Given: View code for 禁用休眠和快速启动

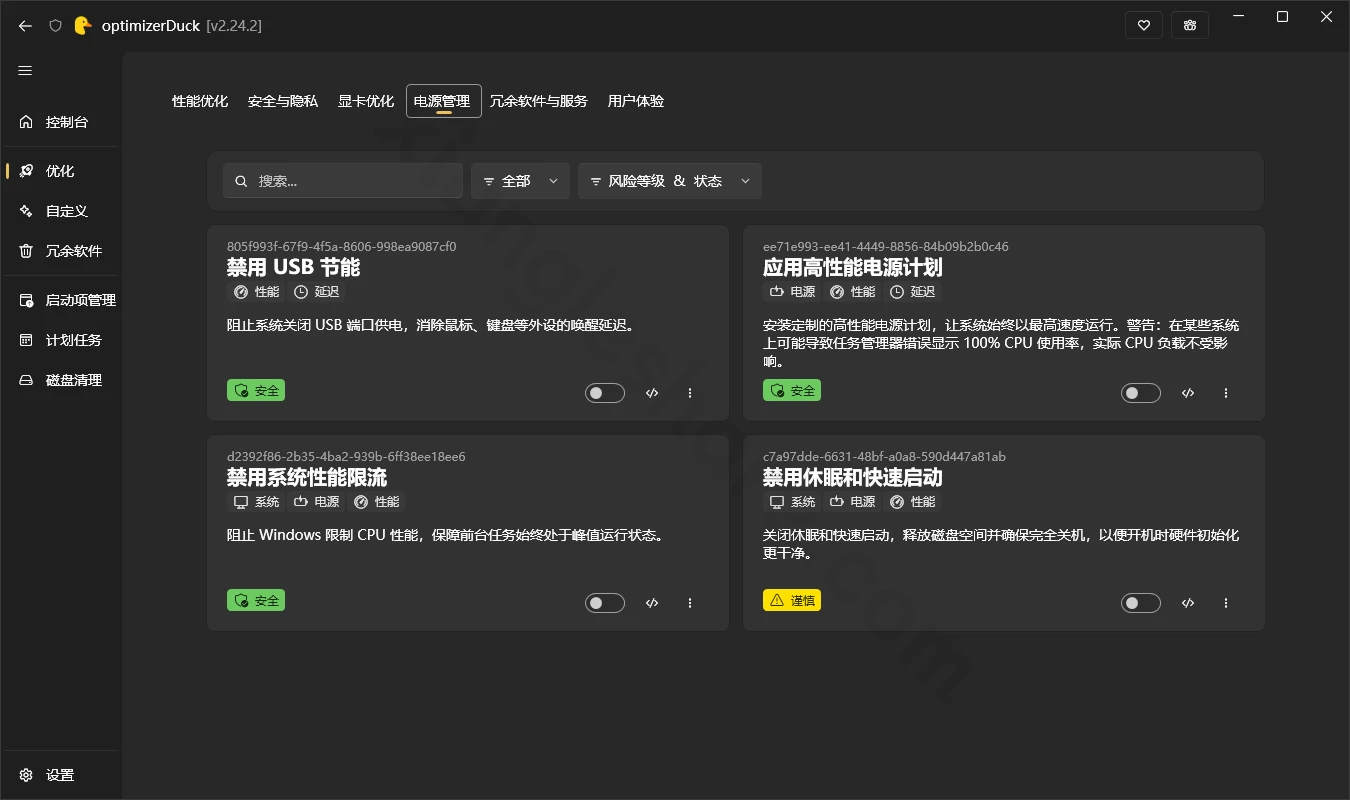Looking at the screenshot, I should [x=1188, y=603].
